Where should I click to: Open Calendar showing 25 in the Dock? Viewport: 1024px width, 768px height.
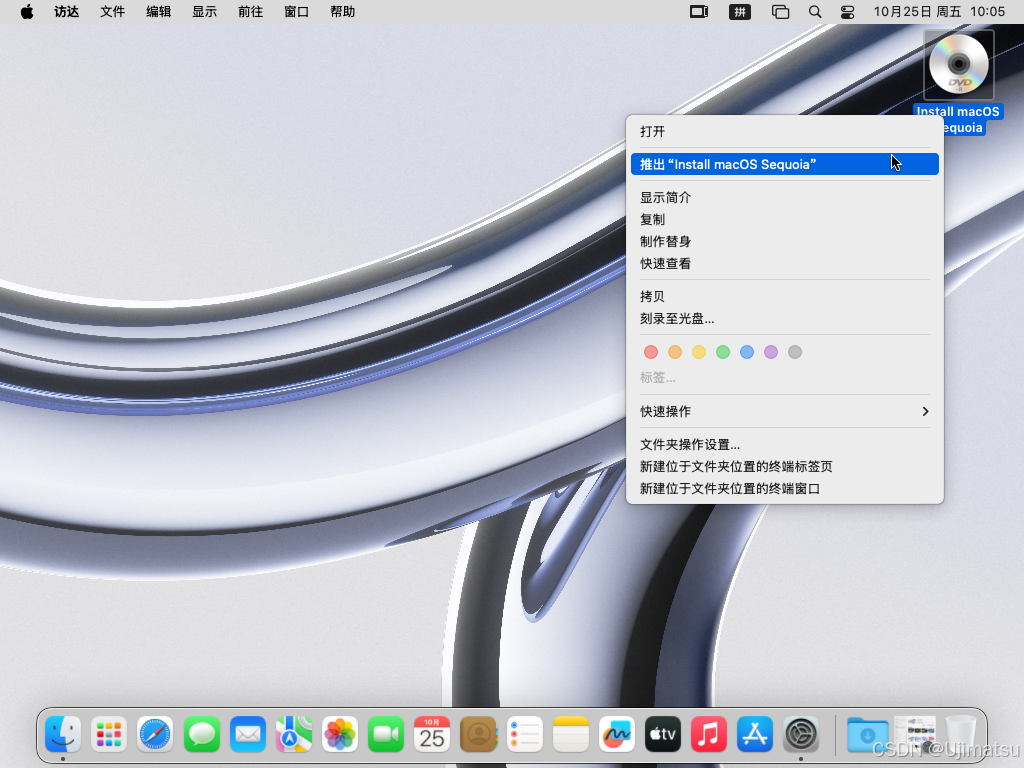432,734
